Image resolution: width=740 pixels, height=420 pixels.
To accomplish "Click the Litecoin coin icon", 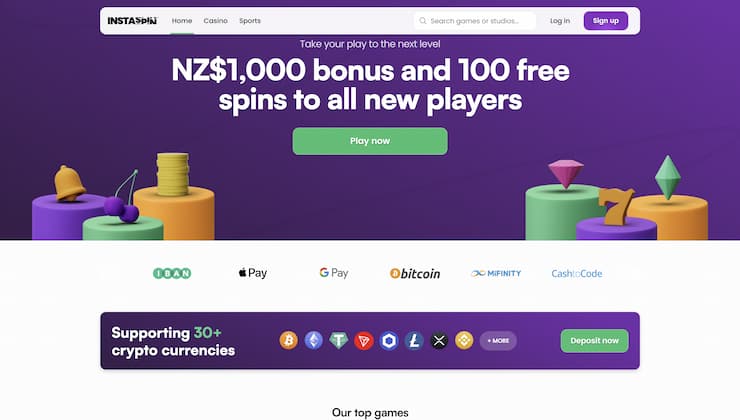I will coord(414,341).
